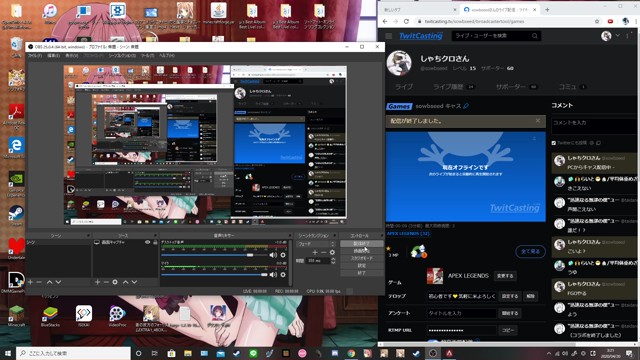Viewport: 640px width, 360px height.
Task: Go back in Chrome browser
Action: (385, 21)
